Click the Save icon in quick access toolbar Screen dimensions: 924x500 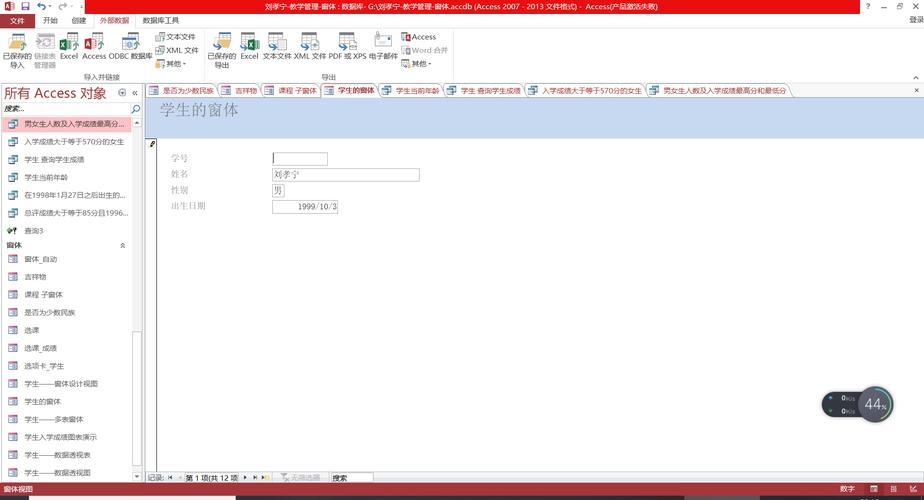(x=25, y=6)
